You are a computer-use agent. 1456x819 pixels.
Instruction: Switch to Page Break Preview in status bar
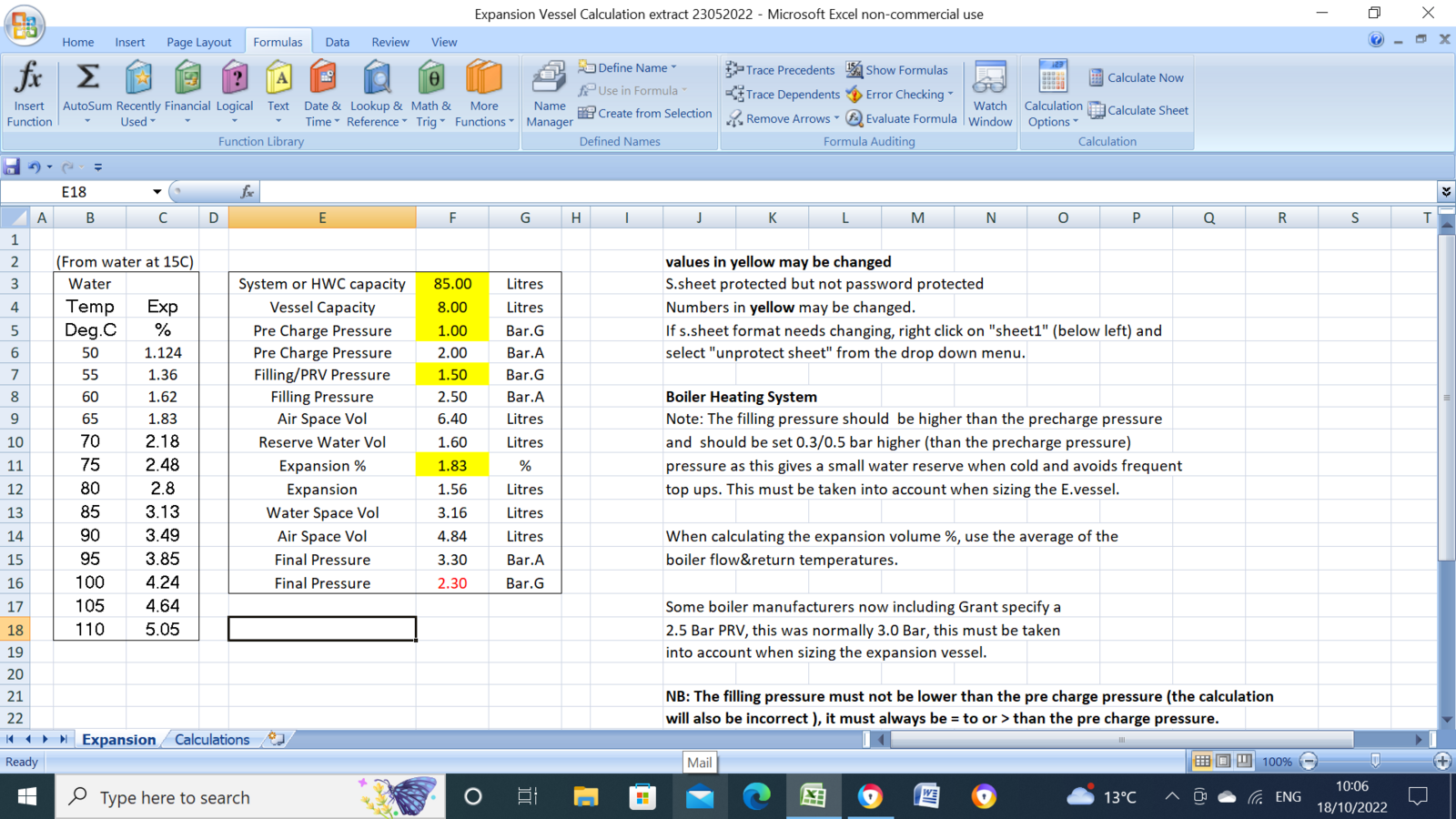tap(1244, 761)
